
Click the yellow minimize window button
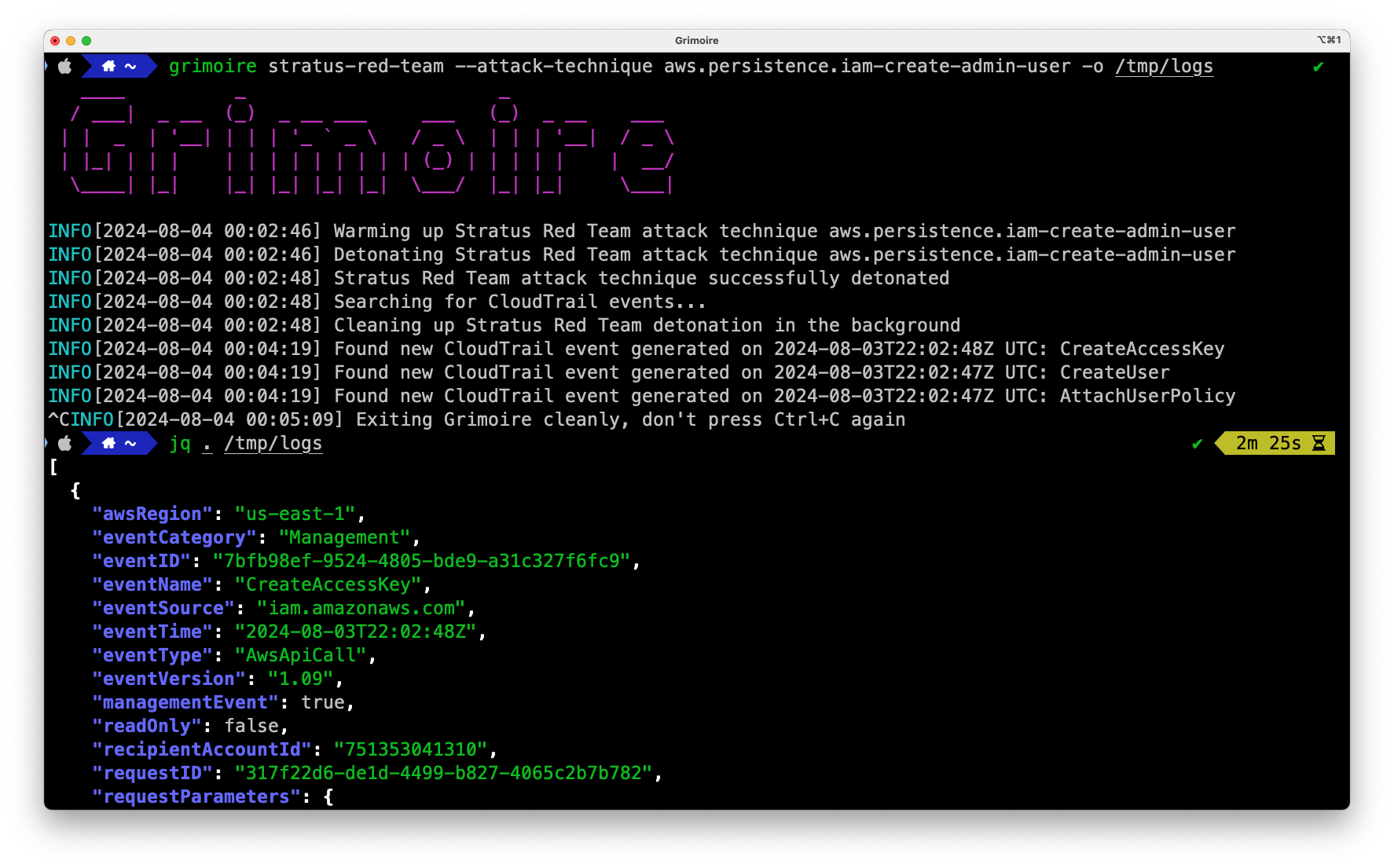[71, 41]
